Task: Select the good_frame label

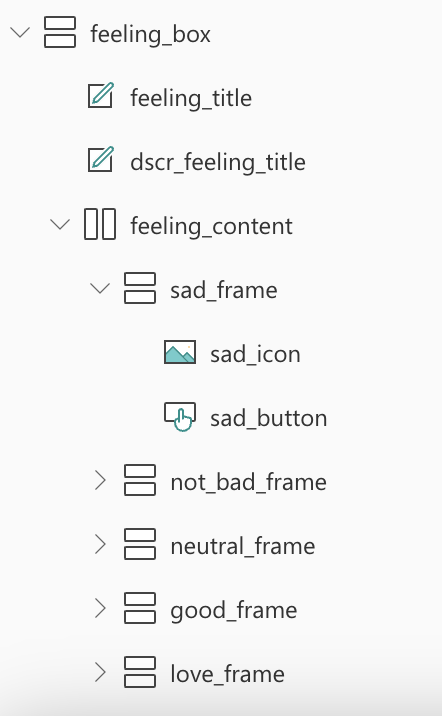Action: (x=234, y=611)
